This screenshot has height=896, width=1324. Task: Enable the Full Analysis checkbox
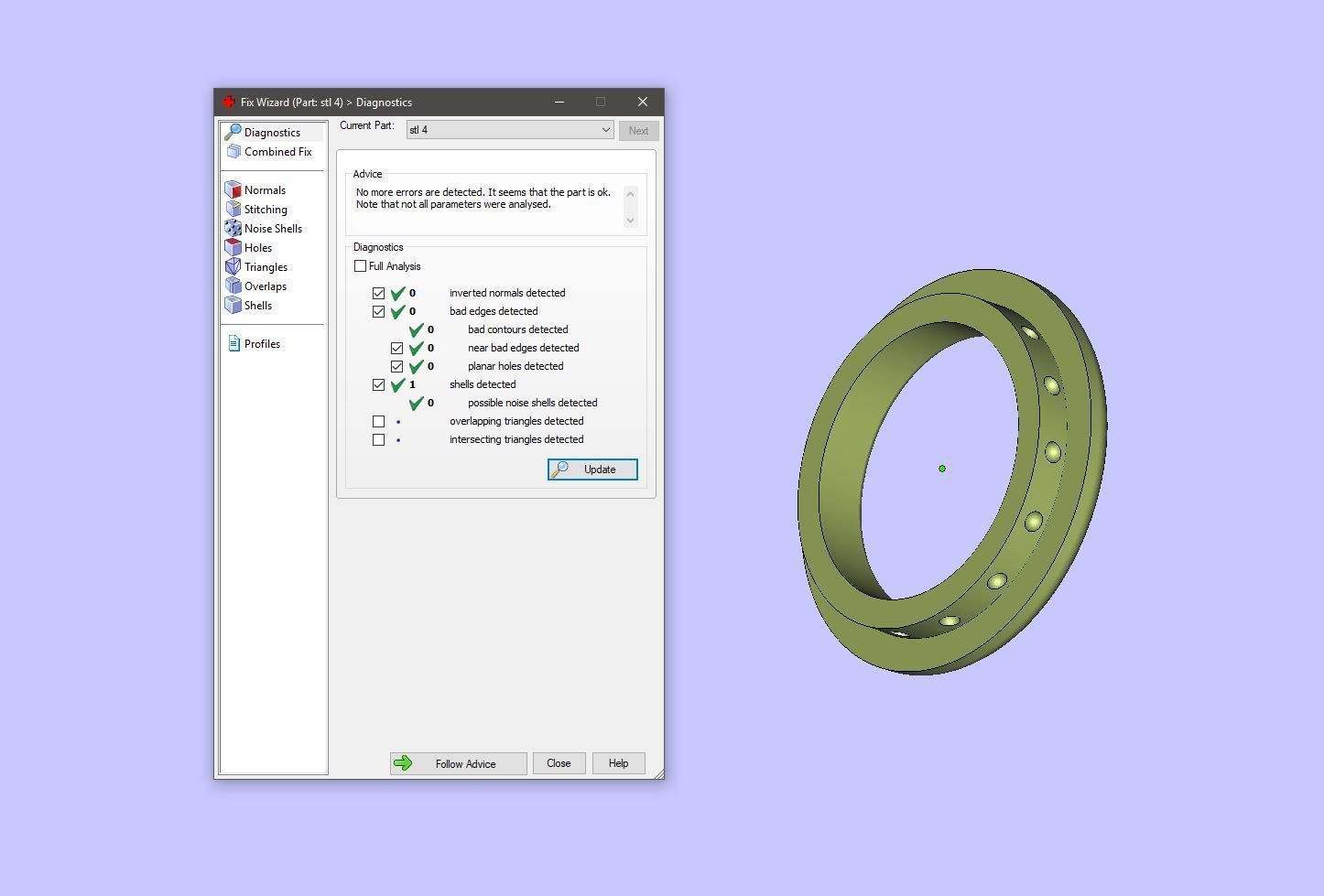pos(360,266)
